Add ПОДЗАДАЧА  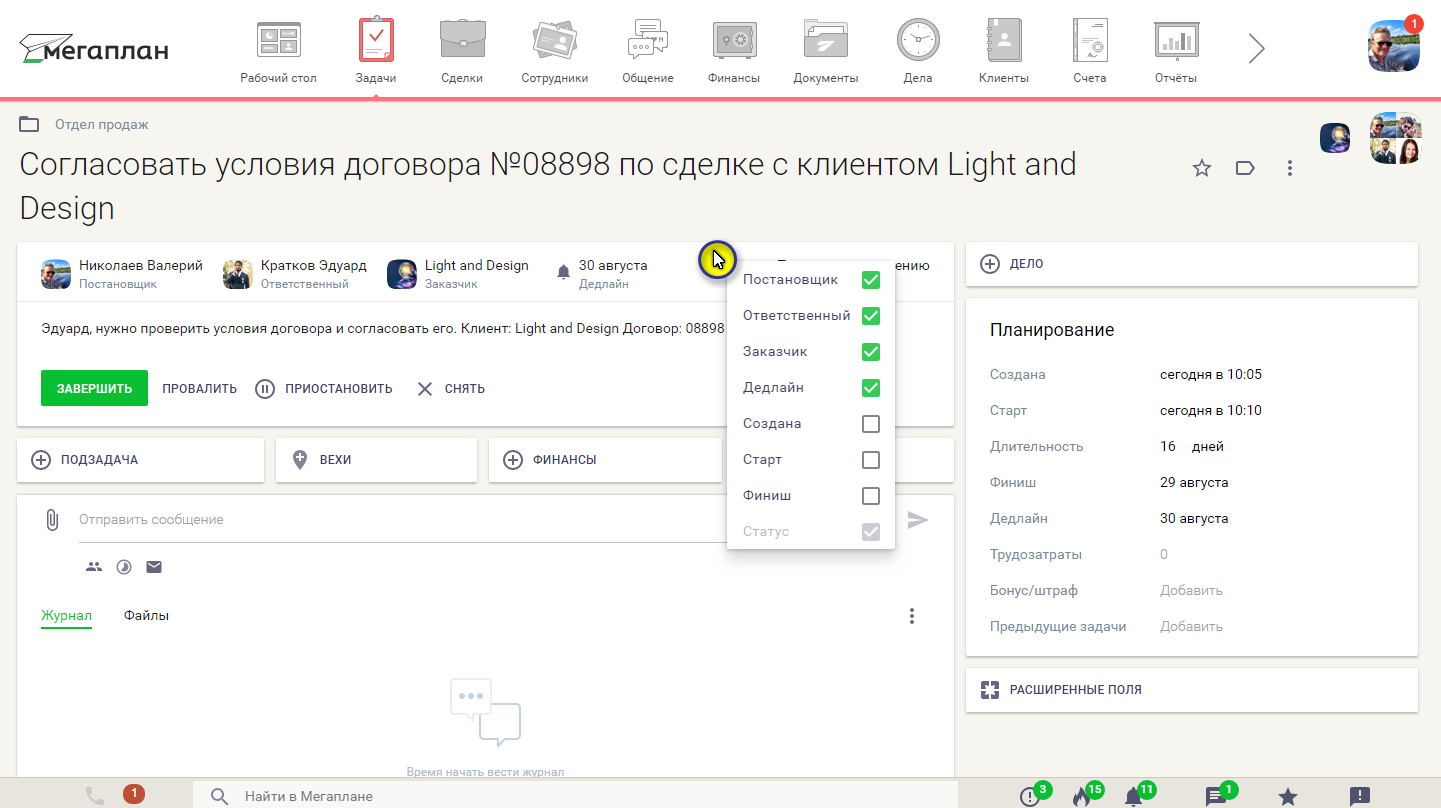(x=140, y=460)
